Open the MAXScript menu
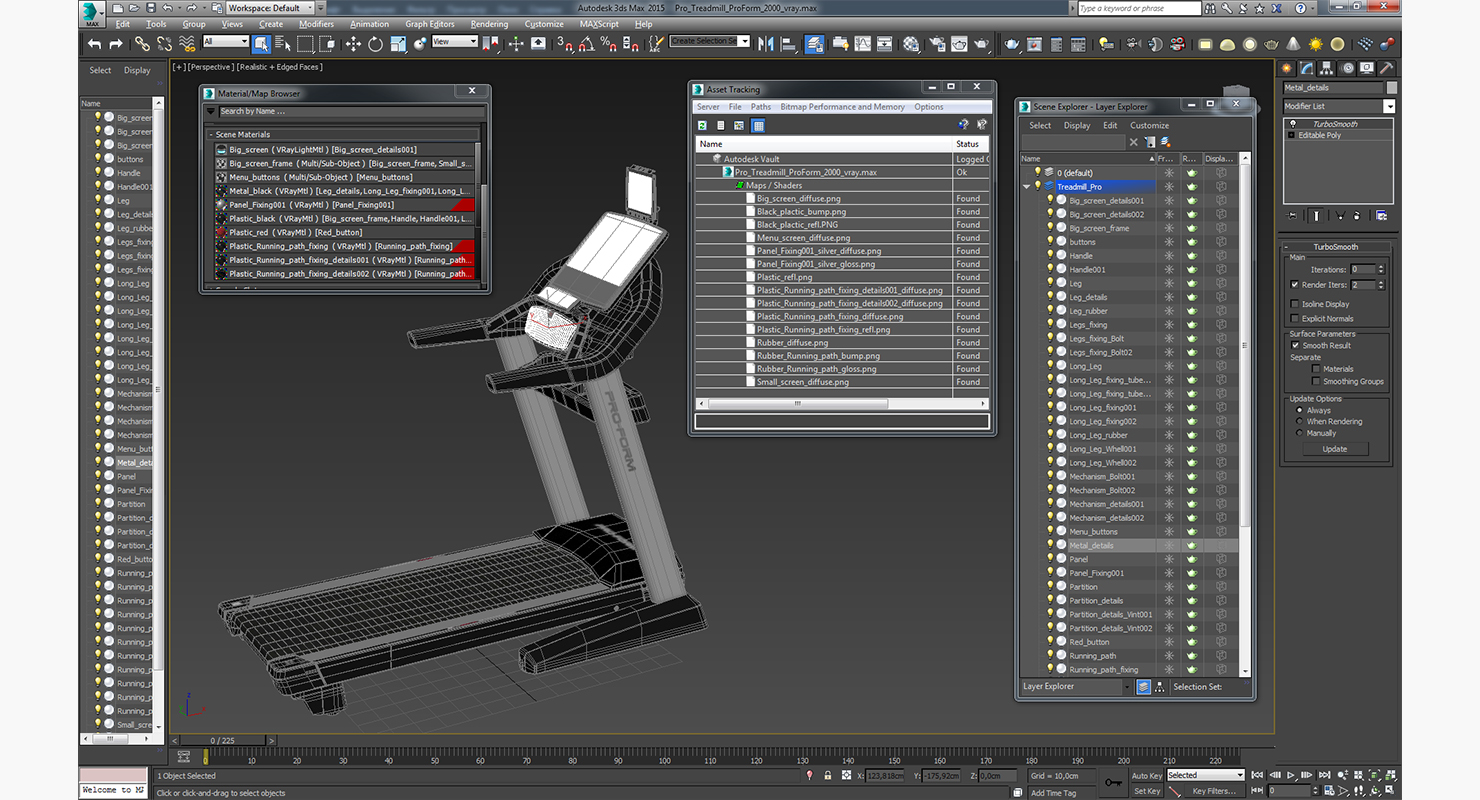The image size is (1480, 800). (x=599, y=24)
